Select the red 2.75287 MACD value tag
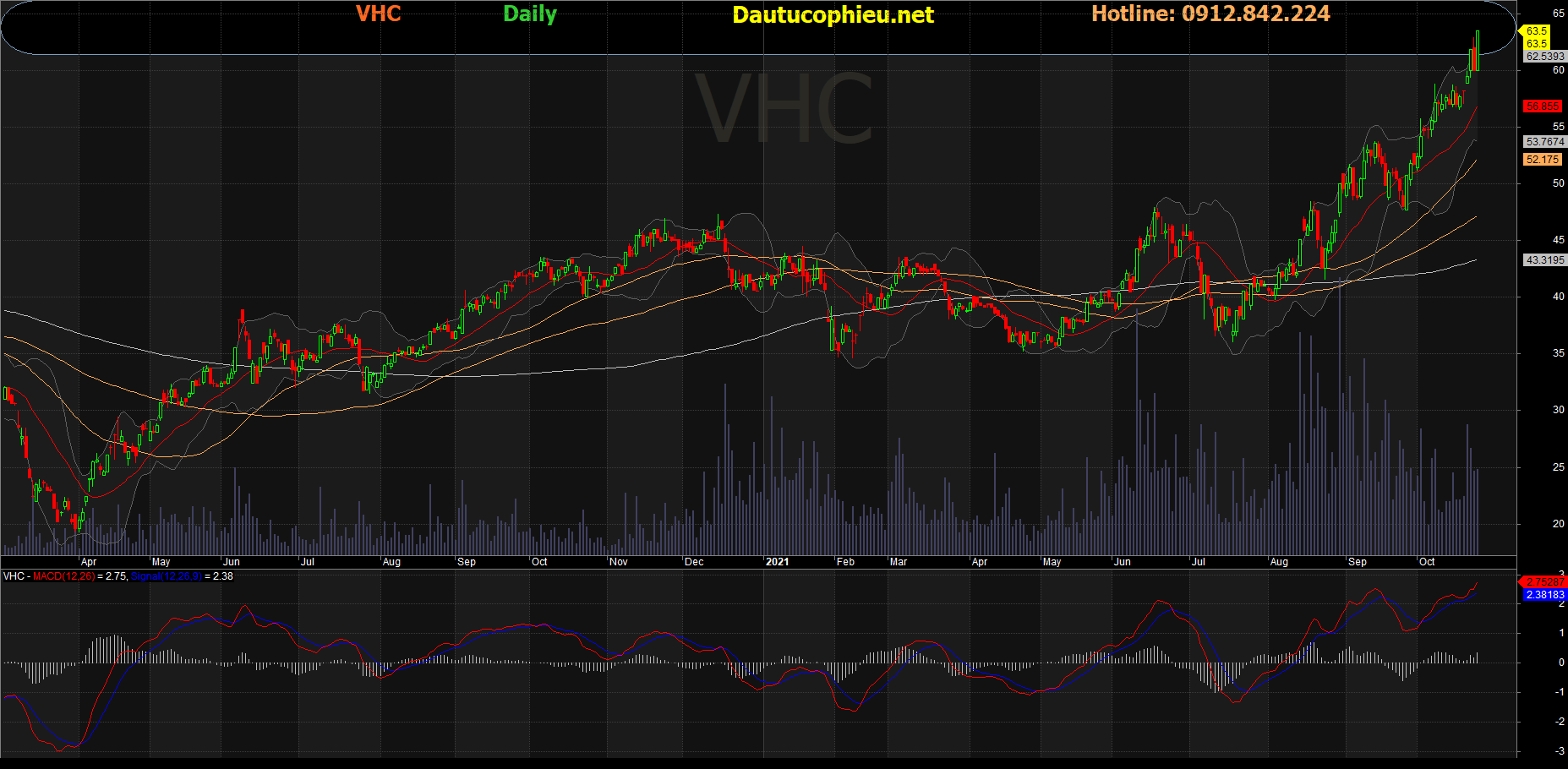The image size is (1568, 769). [1544, 582]
